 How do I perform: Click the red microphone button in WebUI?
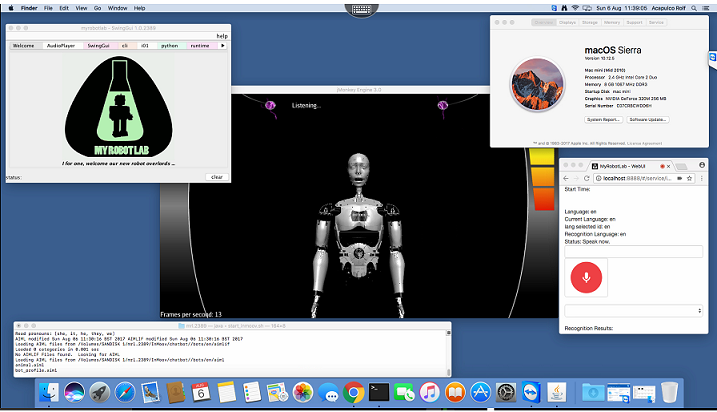(x=586, y=277)
